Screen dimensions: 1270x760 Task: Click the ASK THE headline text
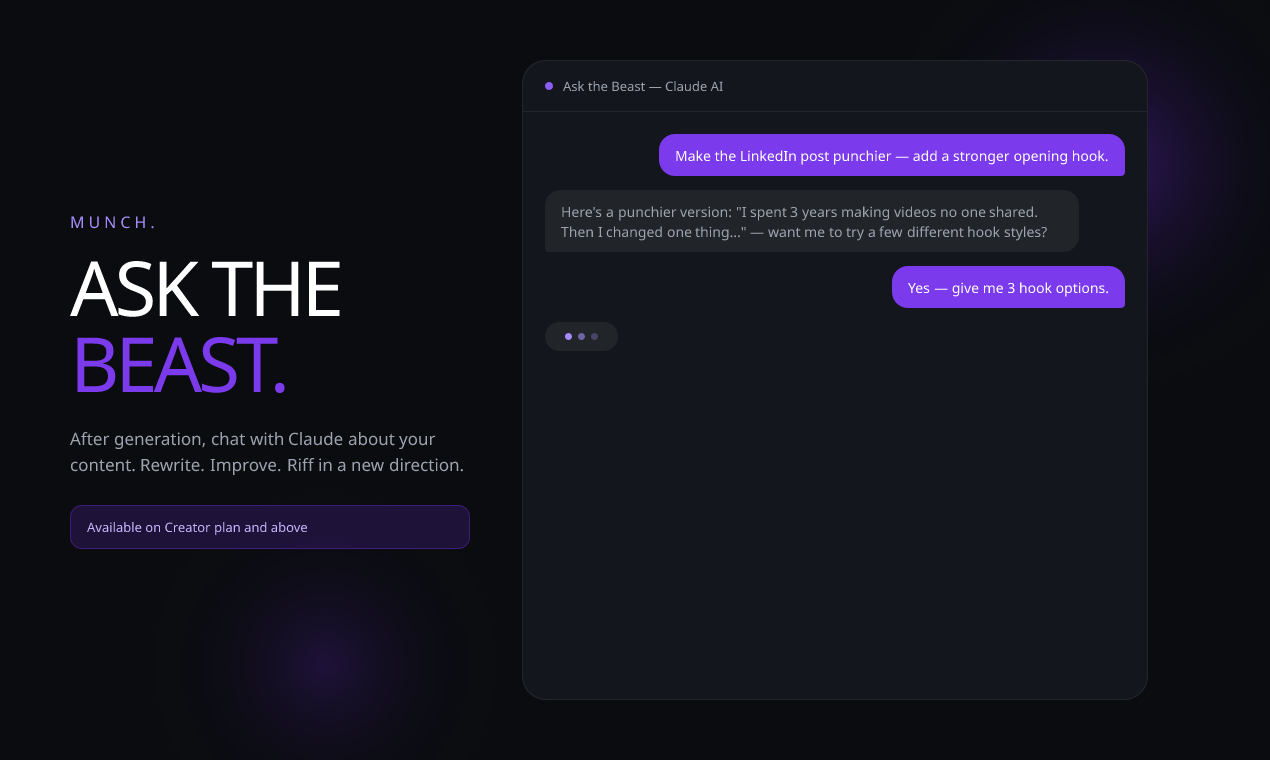(x=204, y=288)
